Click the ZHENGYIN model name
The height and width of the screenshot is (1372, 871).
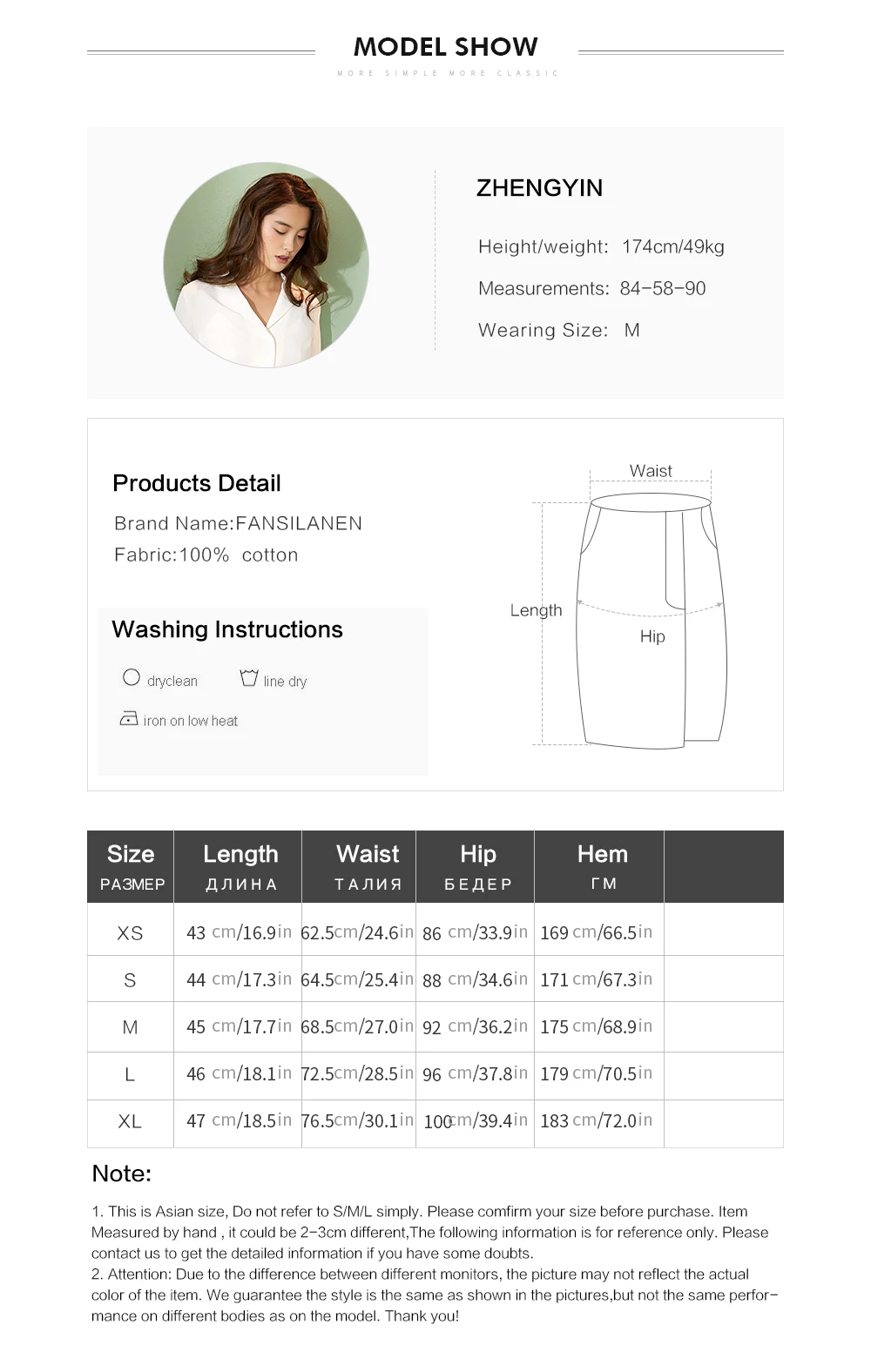(x=539, y=188)
